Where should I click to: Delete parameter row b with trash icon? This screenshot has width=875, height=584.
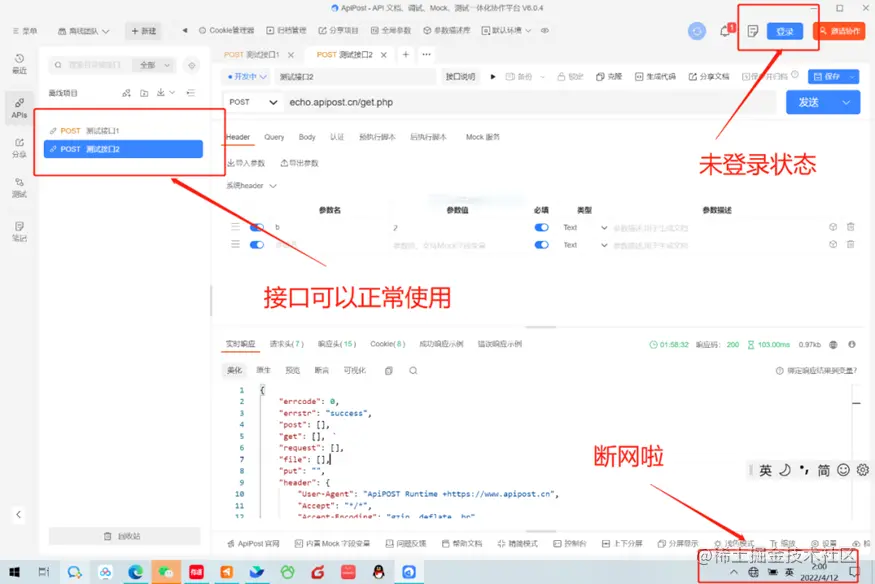[x=850, y=227]
